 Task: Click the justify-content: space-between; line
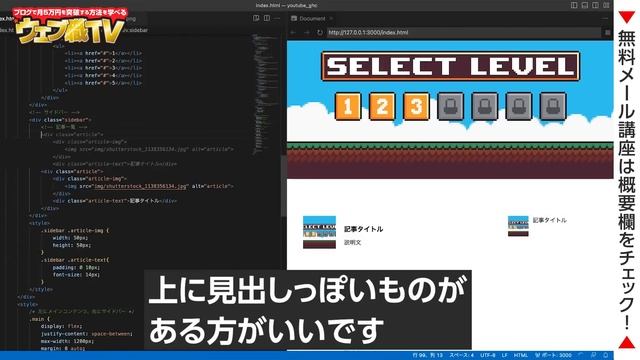click(87, 333)
